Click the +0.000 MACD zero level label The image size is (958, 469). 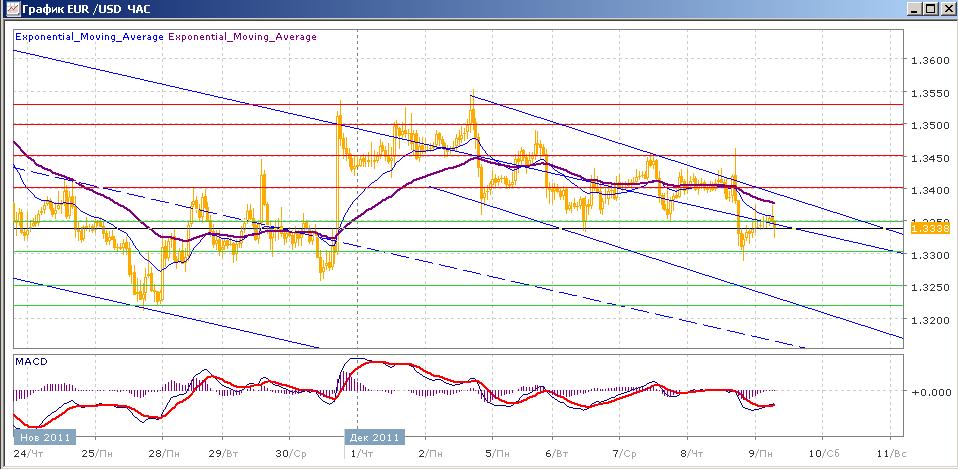[929, 392]
